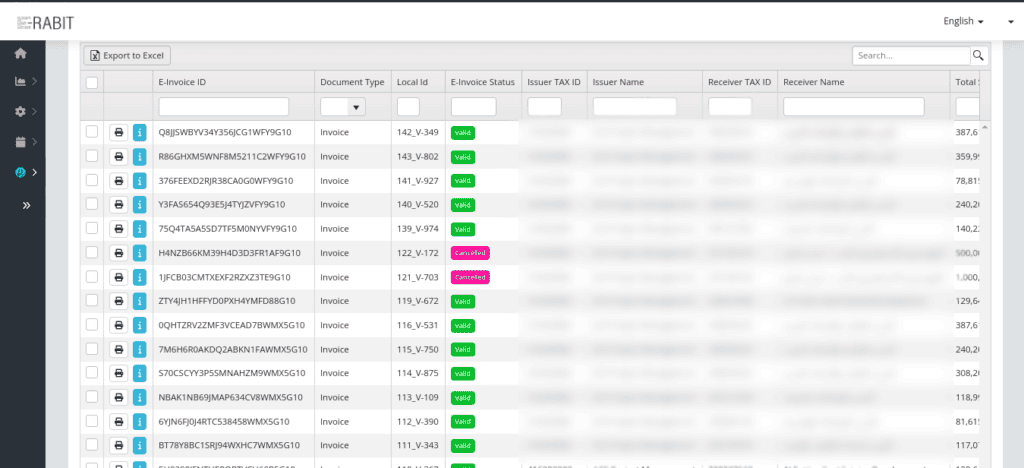Print the cancelled invoice 122_V-172
This screenshot has width=1024, height=468.
point(118,253)
